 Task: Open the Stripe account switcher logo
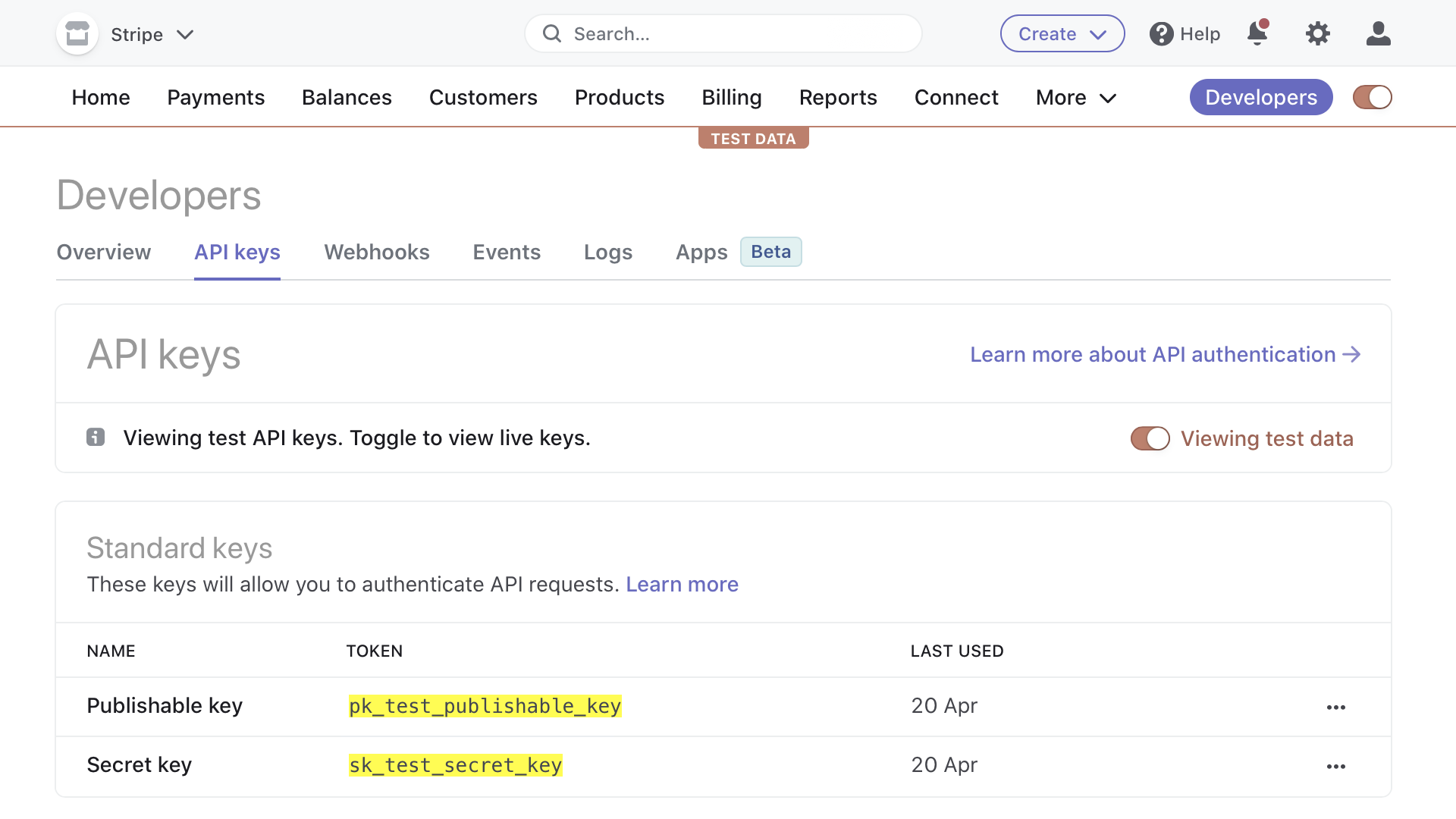coord(77,33)
